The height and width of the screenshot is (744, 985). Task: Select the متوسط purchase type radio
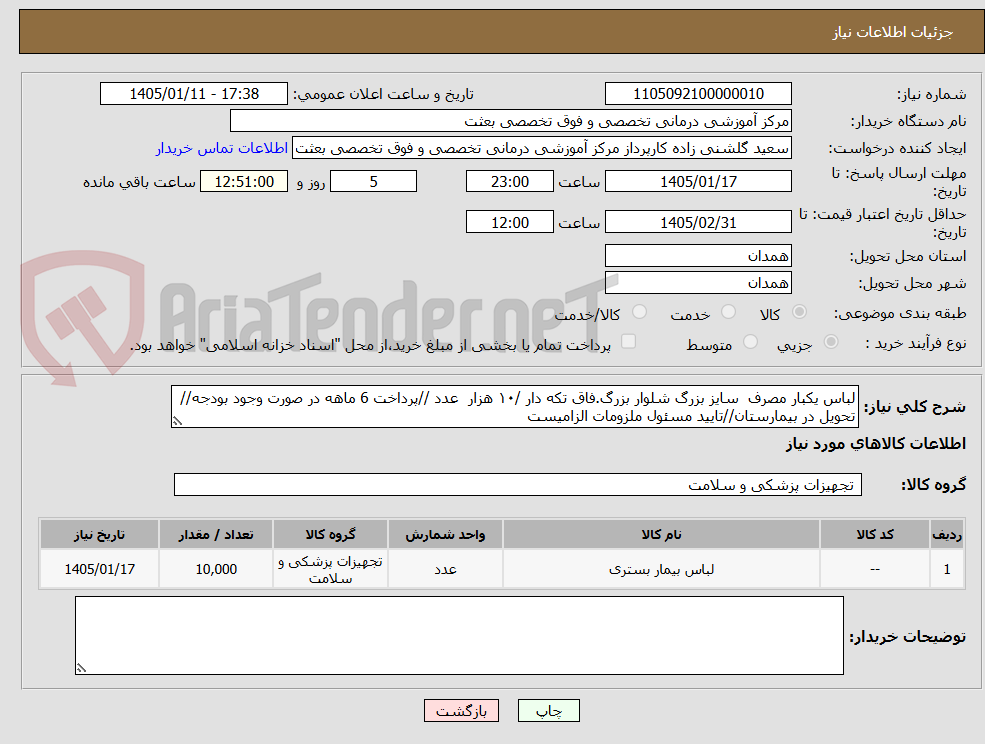click(x=750, y=342)
